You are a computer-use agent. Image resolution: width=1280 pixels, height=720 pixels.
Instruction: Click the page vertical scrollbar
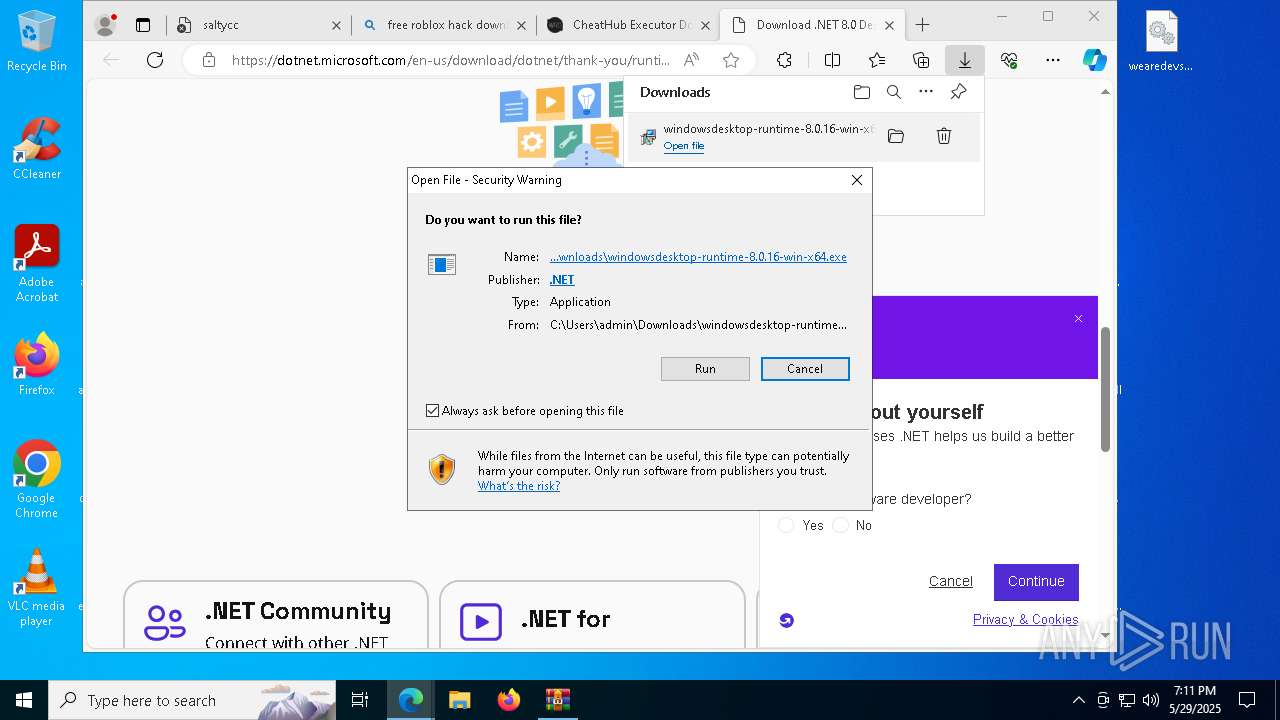coord(1105,389)
